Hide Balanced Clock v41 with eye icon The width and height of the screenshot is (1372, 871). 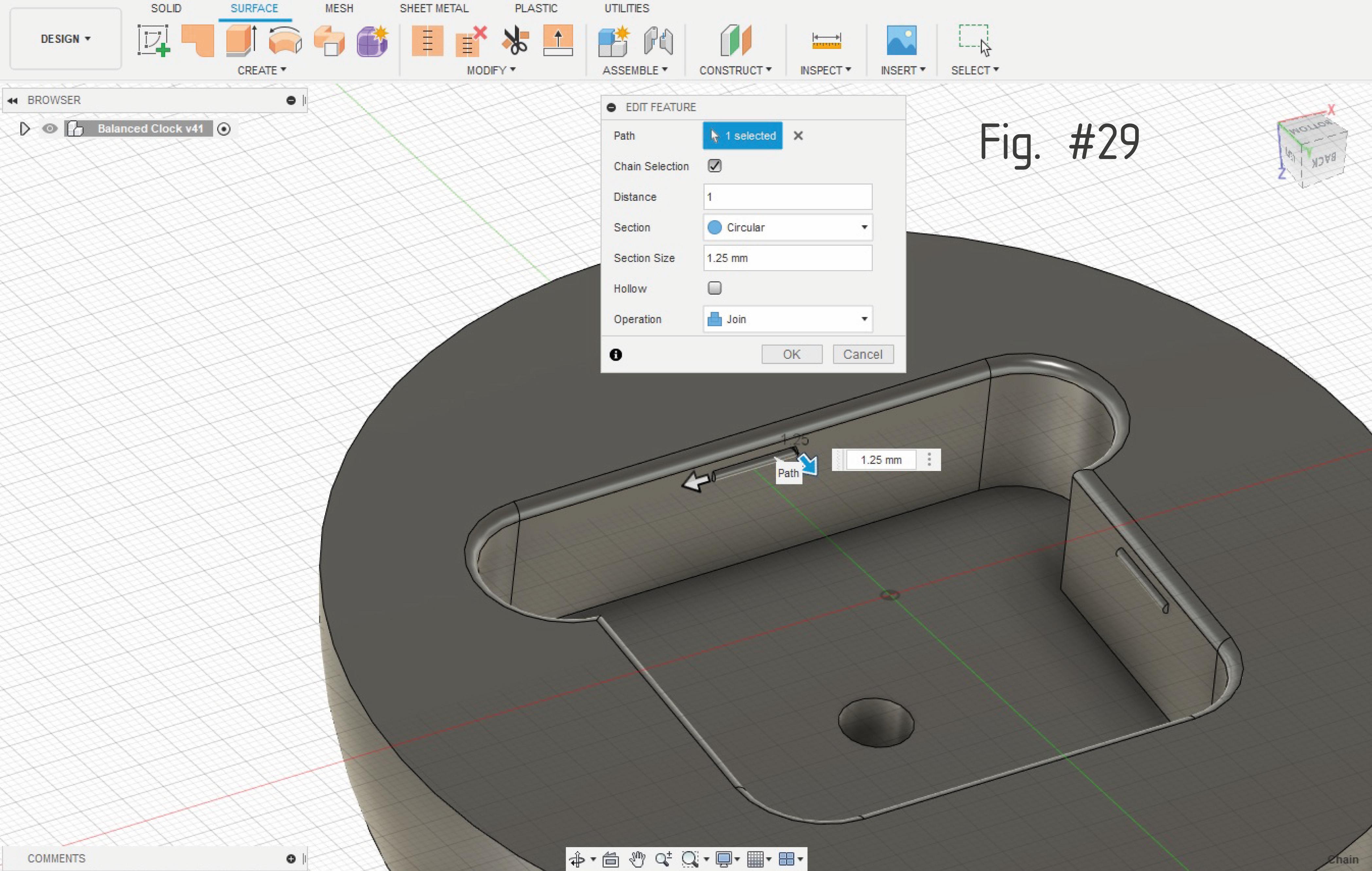point(50,129)
